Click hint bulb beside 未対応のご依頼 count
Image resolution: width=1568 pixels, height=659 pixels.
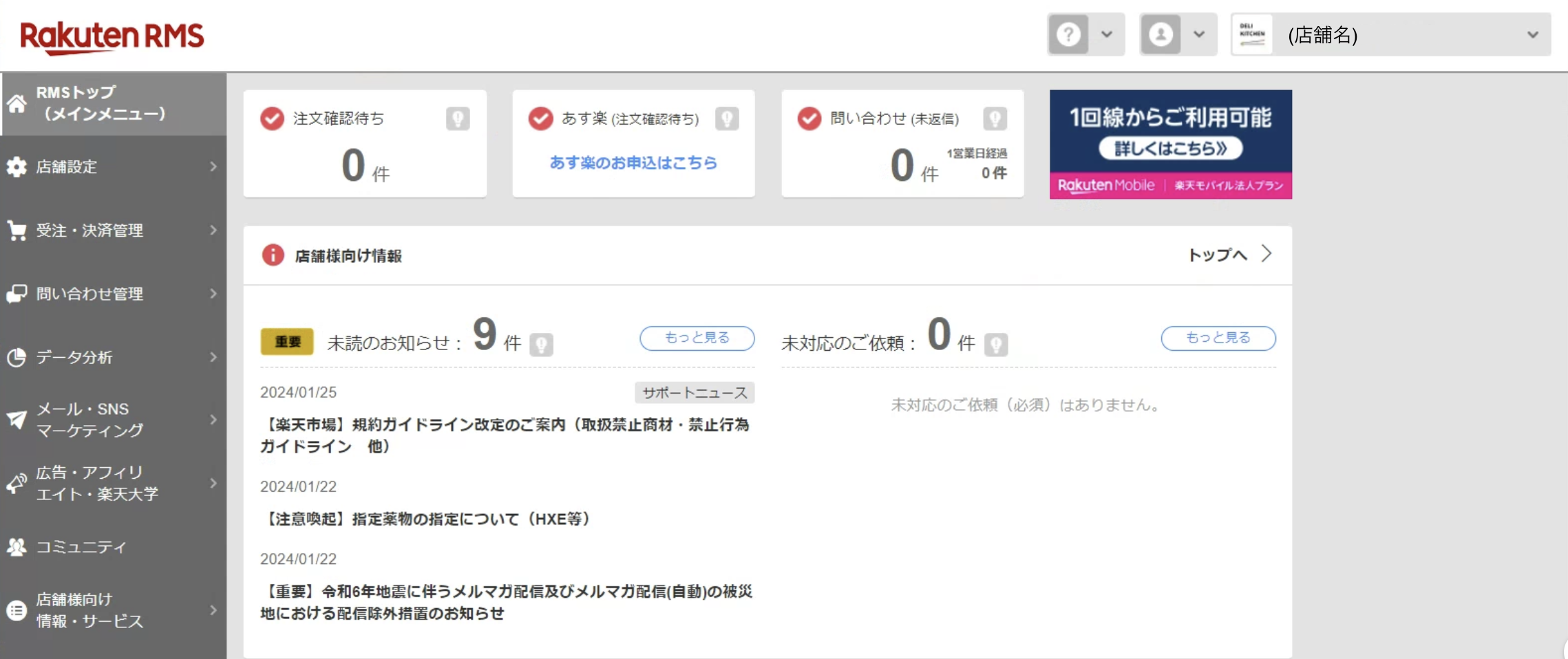coord(996,344)
